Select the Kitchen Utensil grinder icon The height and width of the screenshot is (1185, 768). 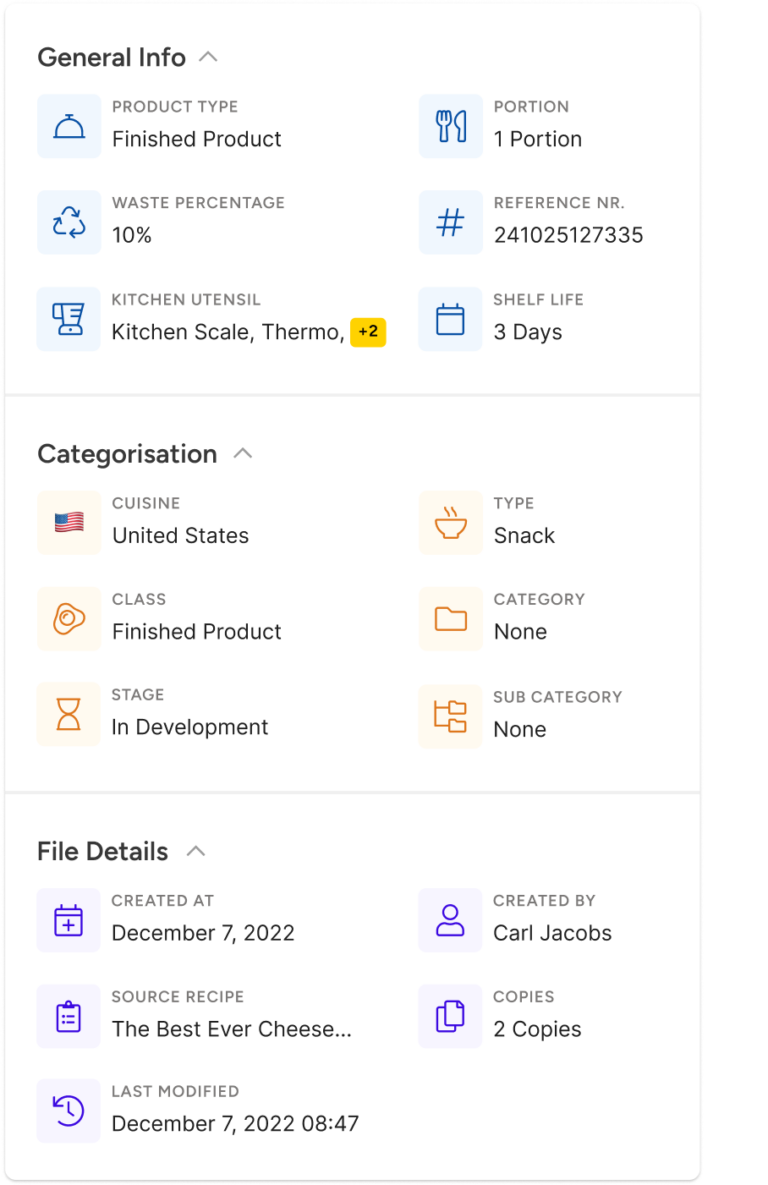[x=68, y=318]
